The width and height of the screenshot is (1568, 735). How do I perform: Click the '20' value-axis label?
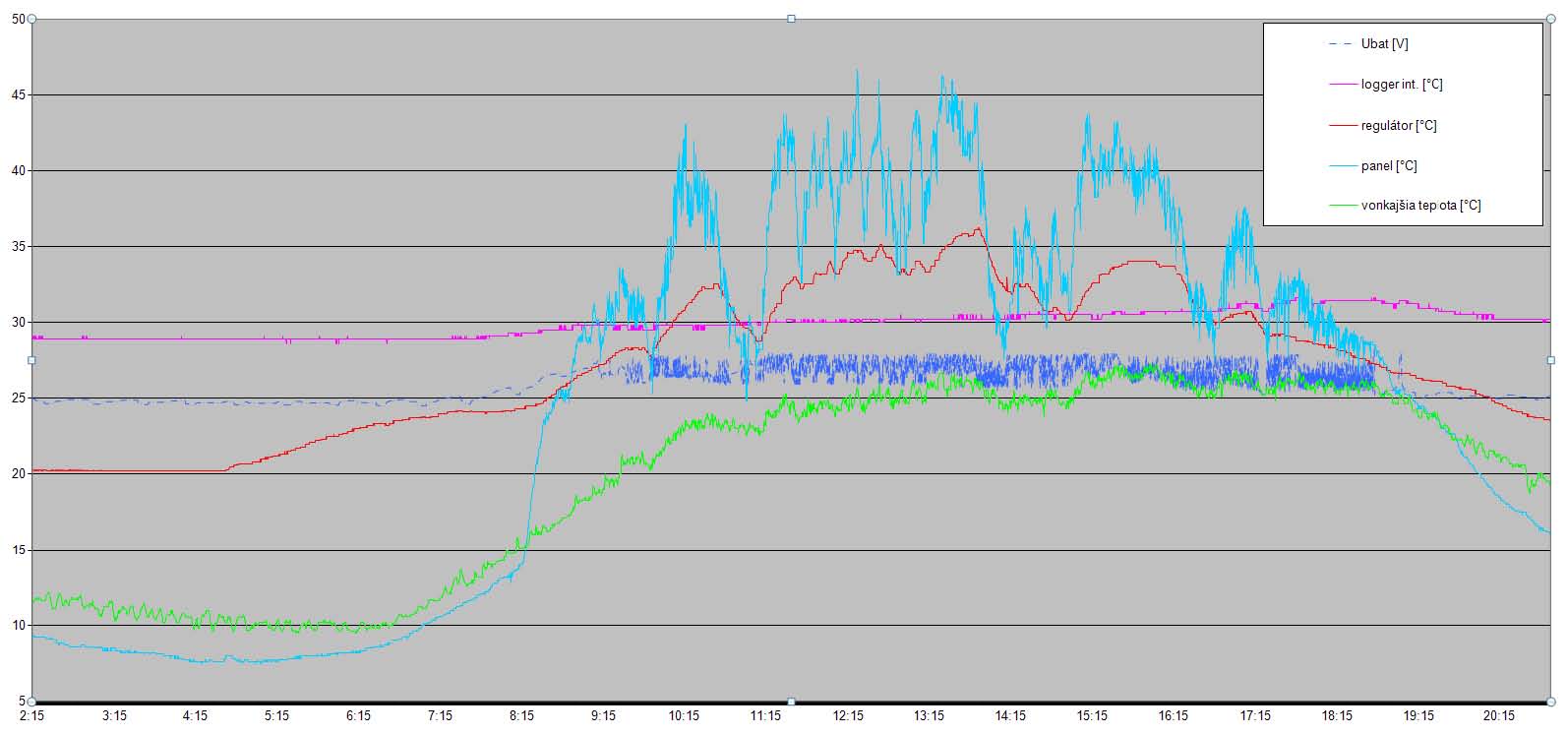18,474
